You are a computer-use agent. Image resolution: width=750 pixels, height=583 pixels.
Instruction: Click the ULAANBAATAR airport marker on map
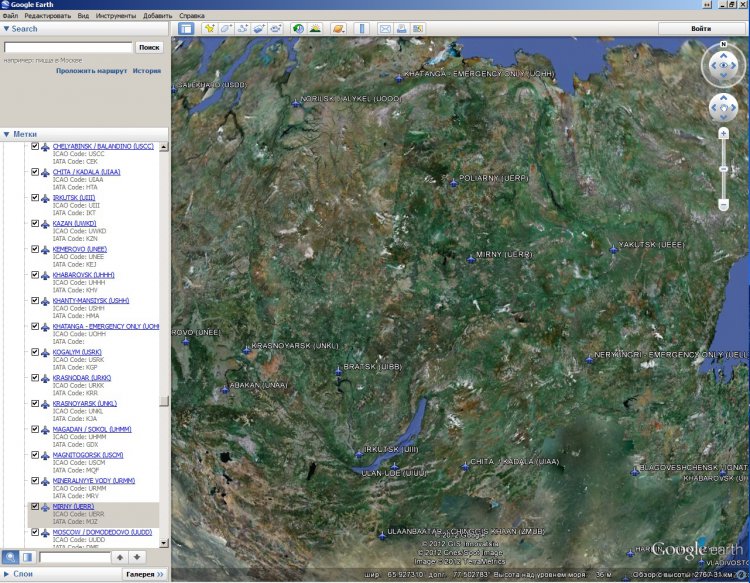pyautogui.click(x=382, y=536)
